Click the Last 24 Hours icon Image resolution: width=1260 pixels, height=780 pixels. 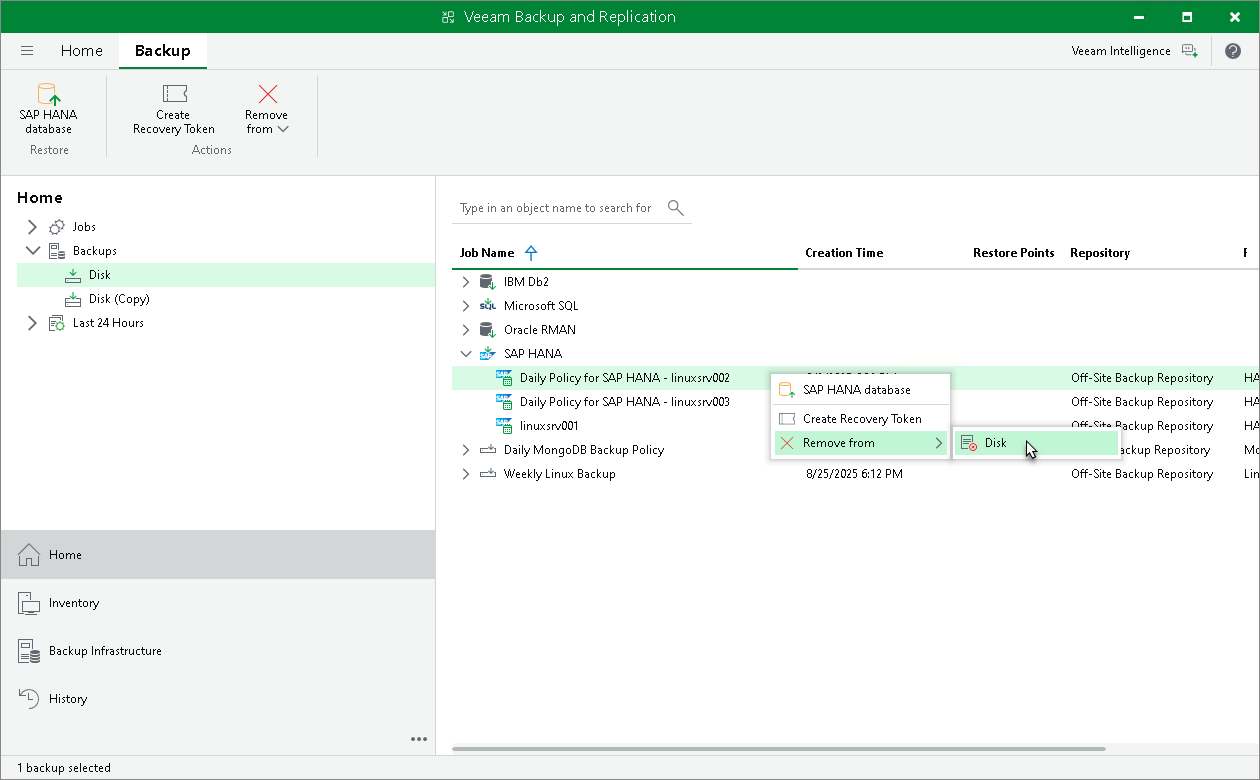point(57,323)
